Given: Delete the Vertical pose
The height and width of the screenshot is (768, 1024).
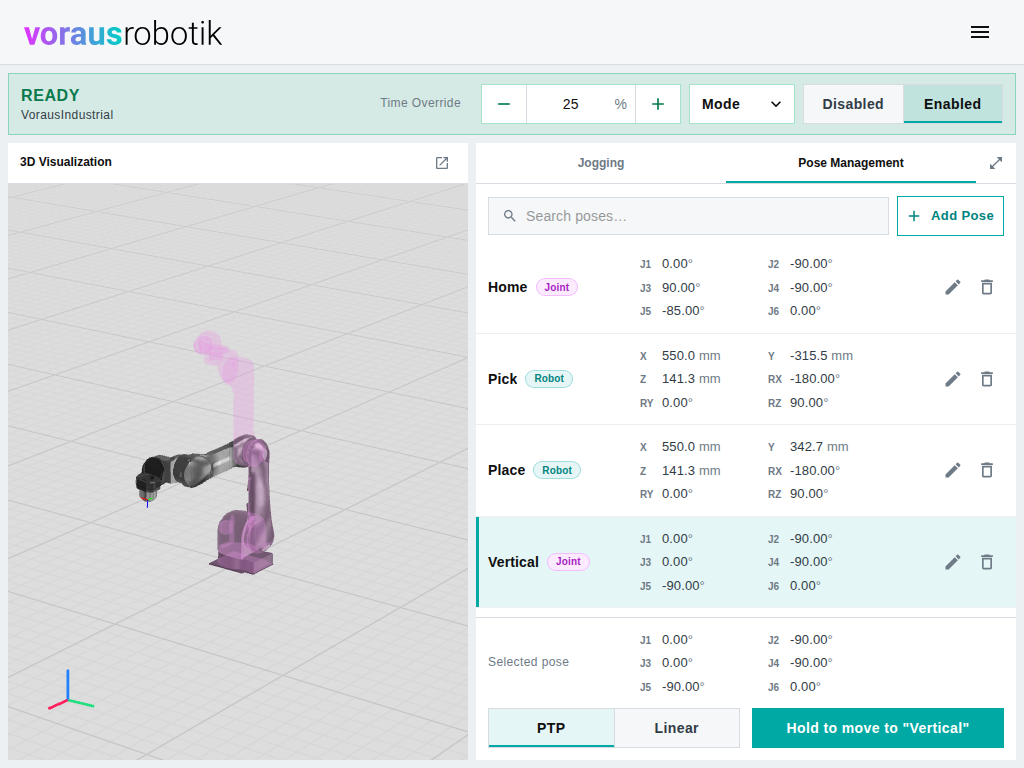Looking at the screenshot, I should [987, 562].
